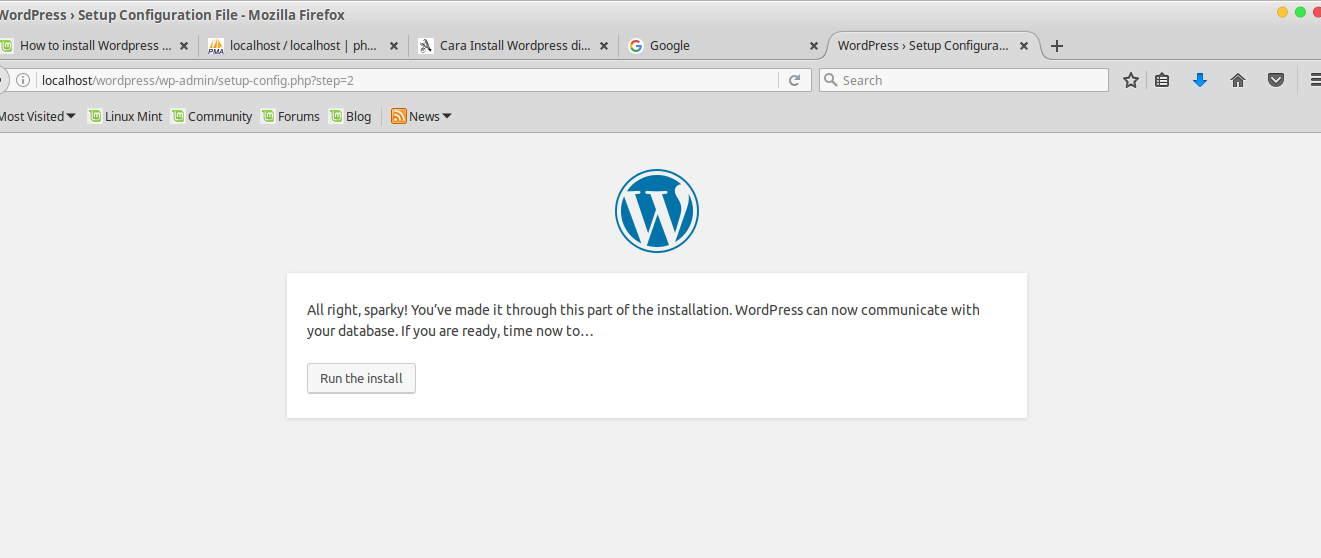Save page to Pocket icon
The width and height of the screenshot is (1321, 558).
1276,80
